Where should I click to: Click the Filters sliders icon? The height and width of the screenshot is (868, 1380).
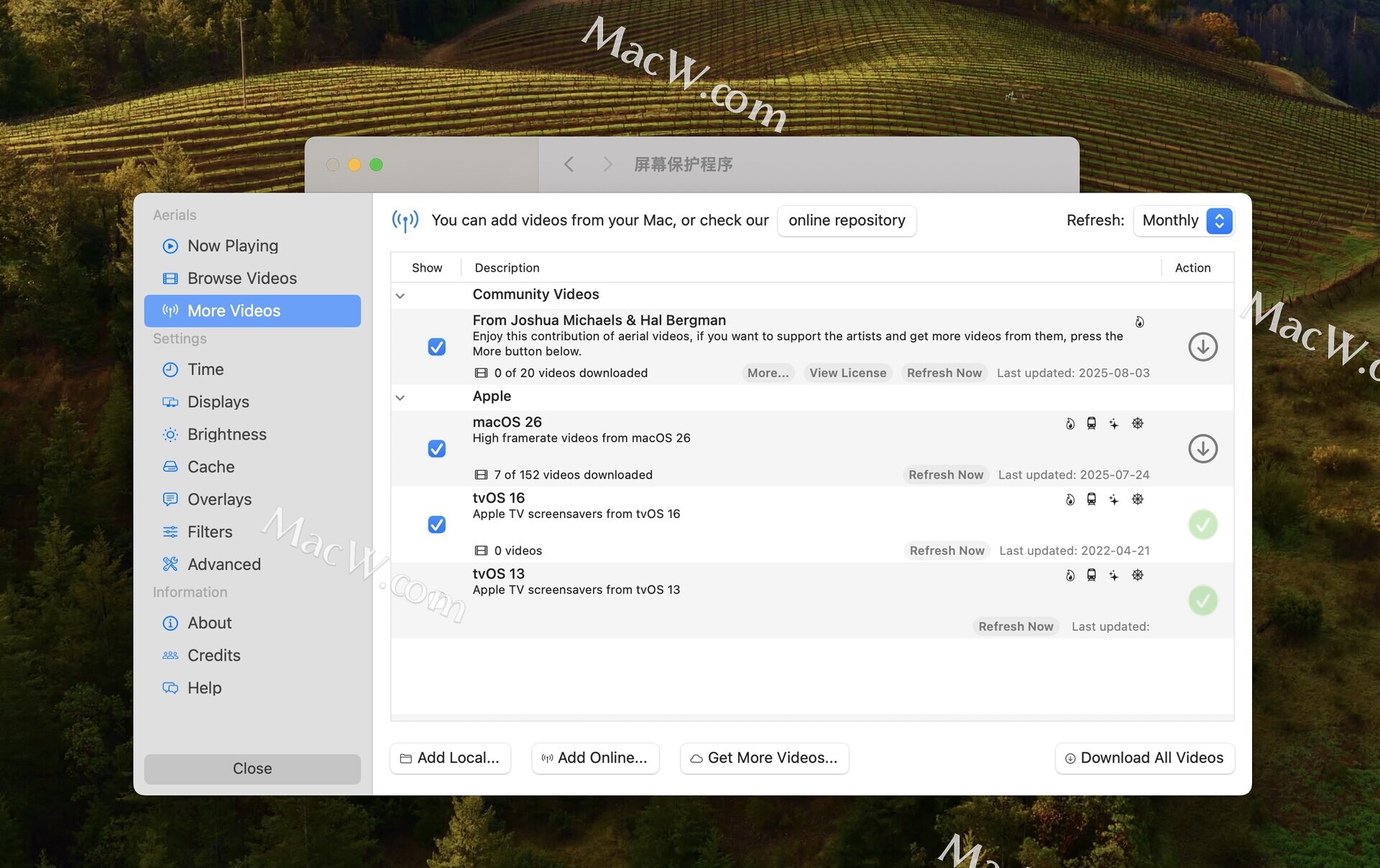click(170, 532)
